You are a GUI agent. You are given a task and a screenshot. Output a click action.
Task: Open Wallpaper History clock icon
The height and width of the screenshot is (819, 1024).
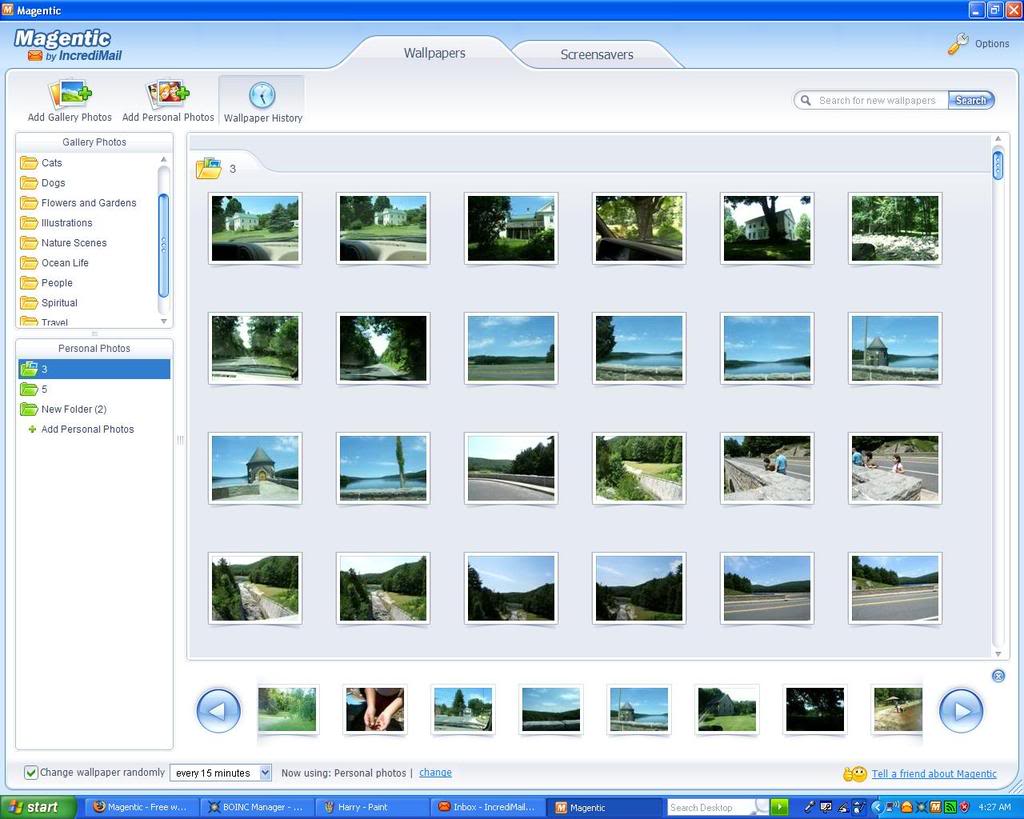pos(263,95)
